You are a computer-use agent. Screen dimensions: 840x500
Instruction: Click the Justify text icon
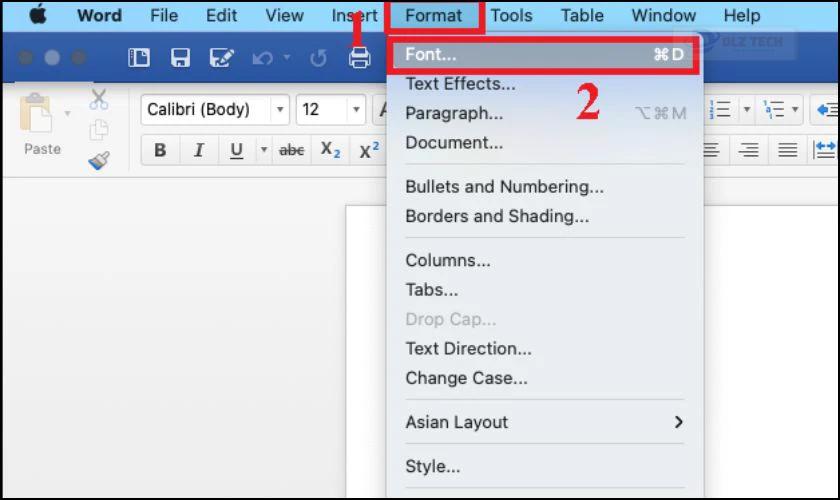[788, 150]
